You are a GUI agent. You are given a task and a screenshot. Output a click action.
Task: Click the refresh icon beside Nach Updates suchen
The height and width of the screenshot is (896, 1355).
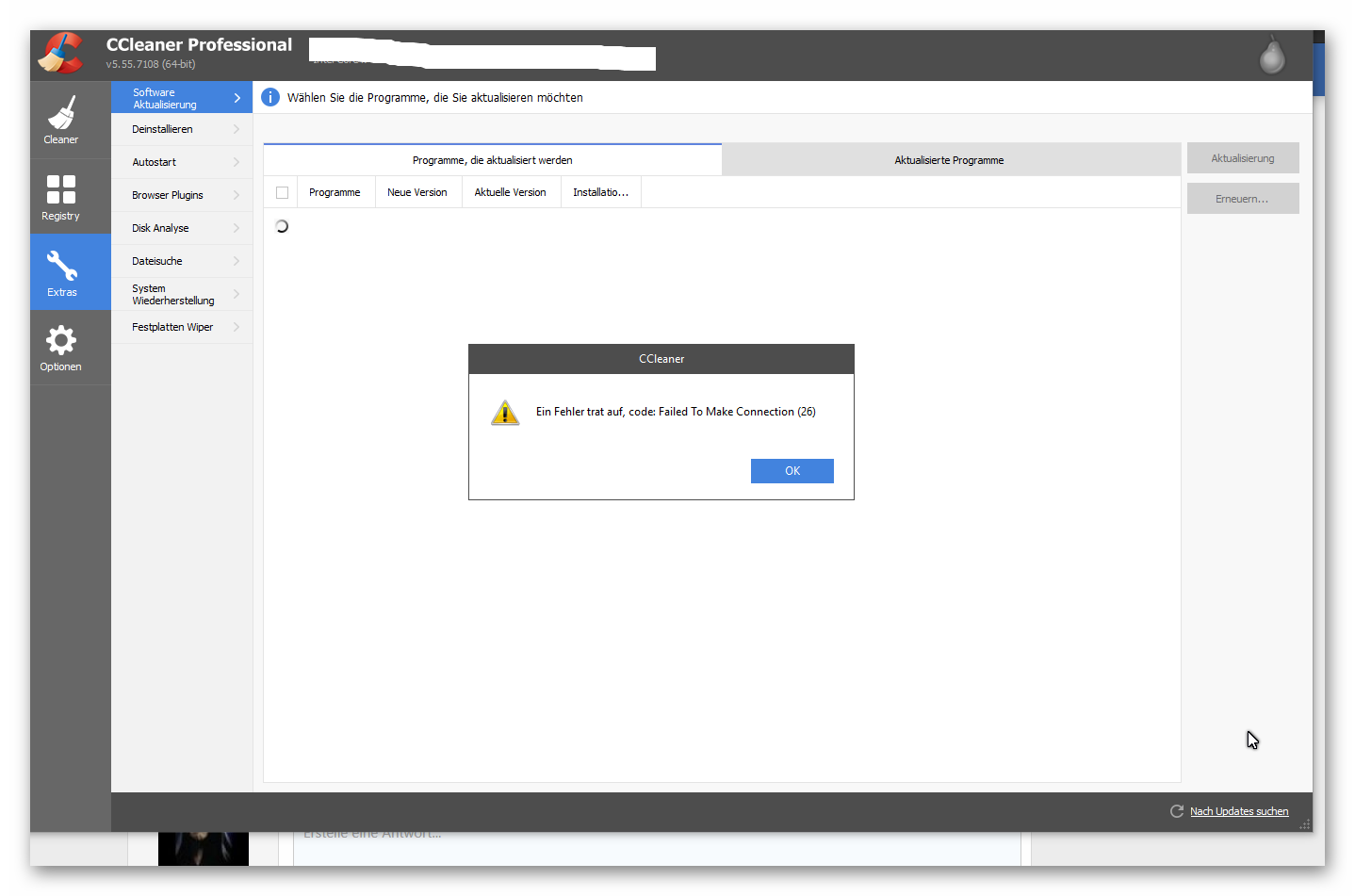click(x=1177, y=811)
